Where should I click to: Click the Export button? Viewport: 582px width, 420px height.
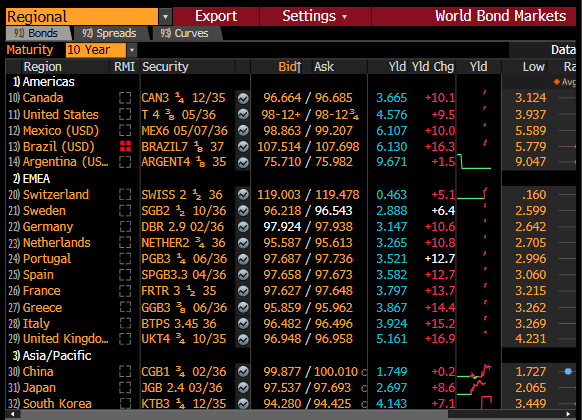click(216, 16)
